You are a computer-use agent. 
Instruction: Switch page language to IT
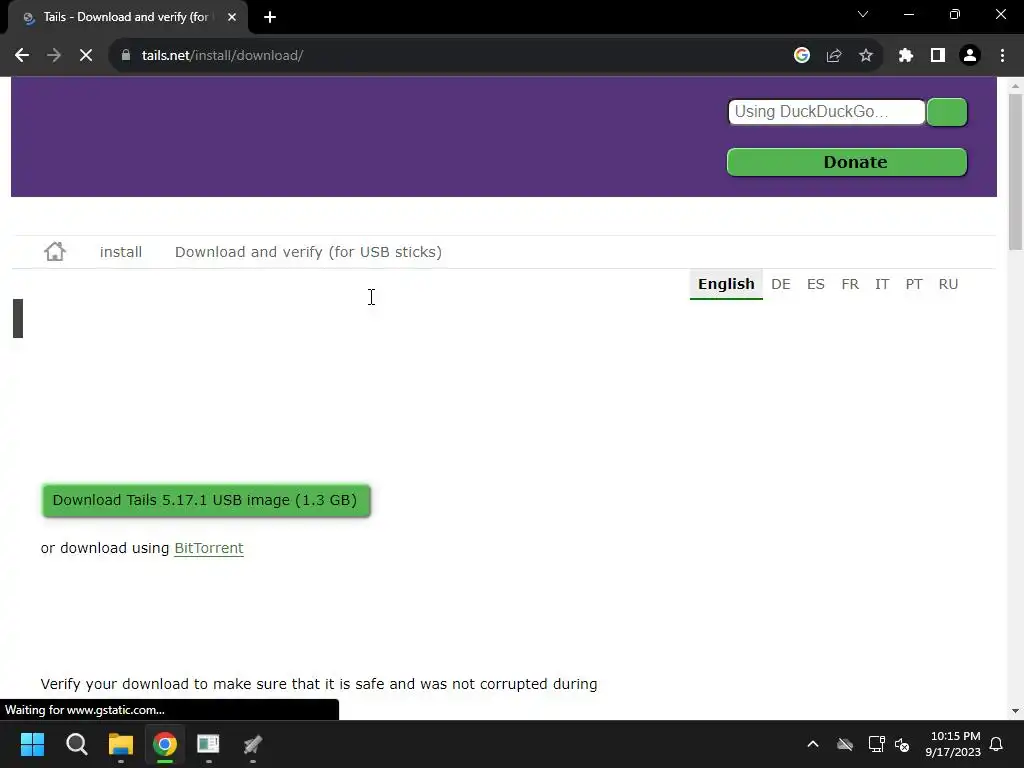pos(882,284)
